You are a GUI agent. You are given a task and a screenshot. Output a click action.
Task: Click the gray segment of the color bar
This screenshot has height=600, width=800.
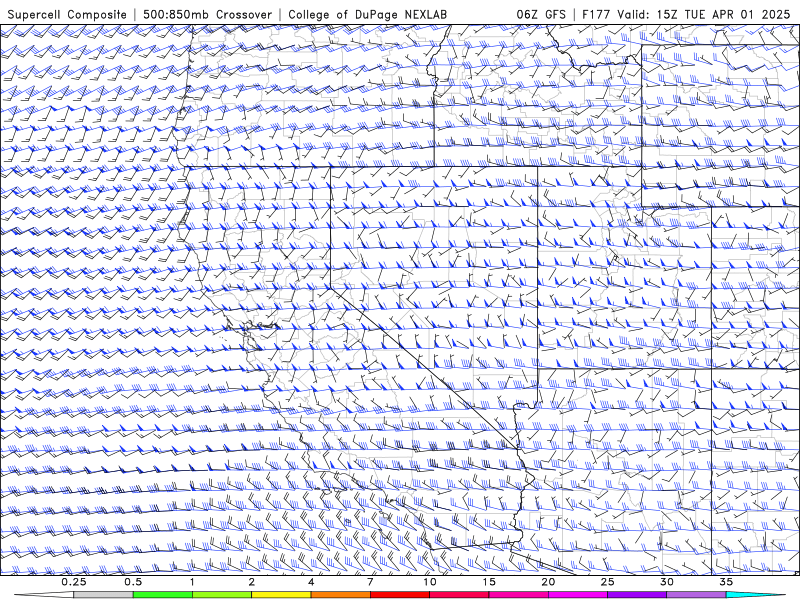pos(104,595)
